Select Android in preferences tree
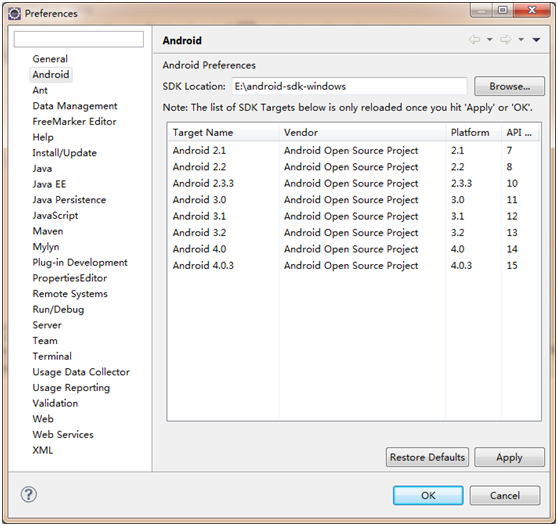This screenshot has width=558, height=526. click(51, 74)
